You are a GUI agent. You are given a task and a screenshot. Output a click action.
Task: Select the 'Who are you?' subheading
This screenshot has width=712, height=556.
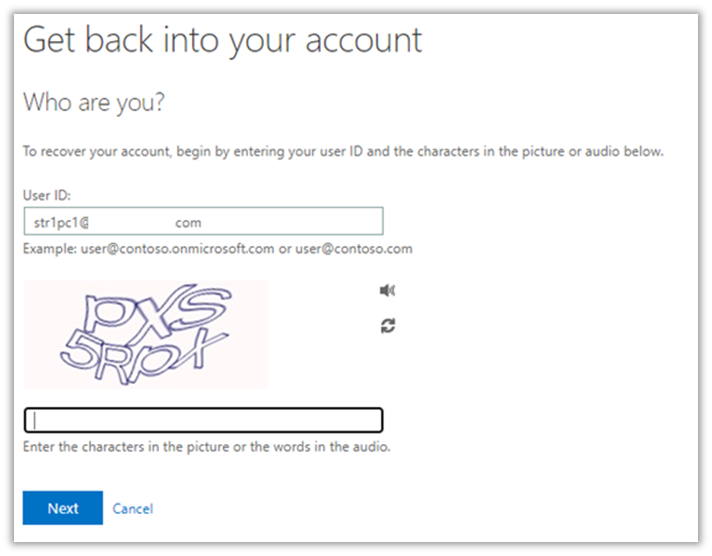point(93,102)
